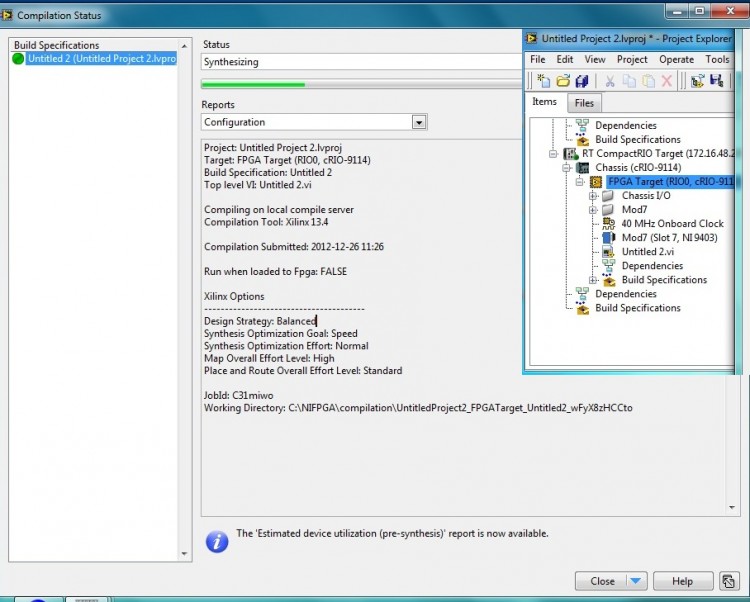Open the File menu in Project Explorer
This screenshot has height=602, width=750.
[538, 59]
